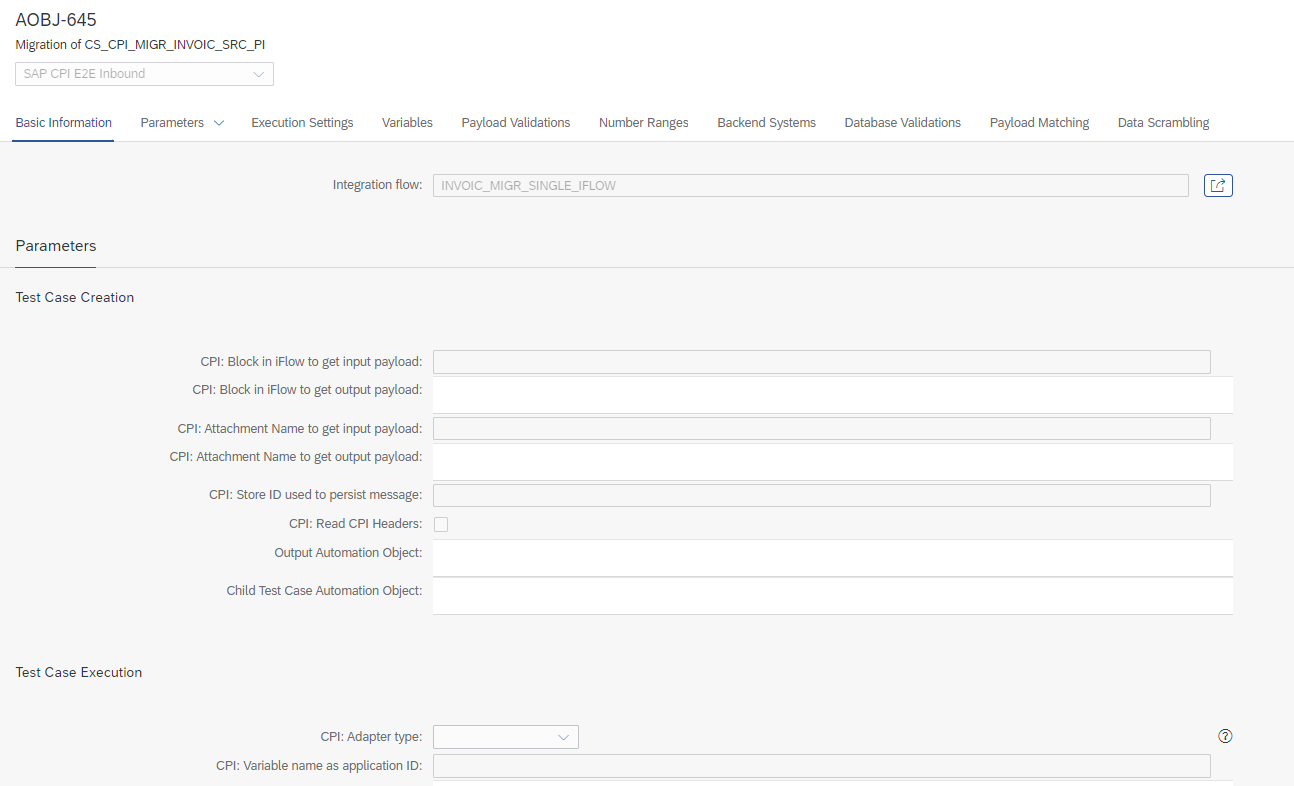Open the Variables tab
This screenshot has height=786, width=1294.
[407, 123]
